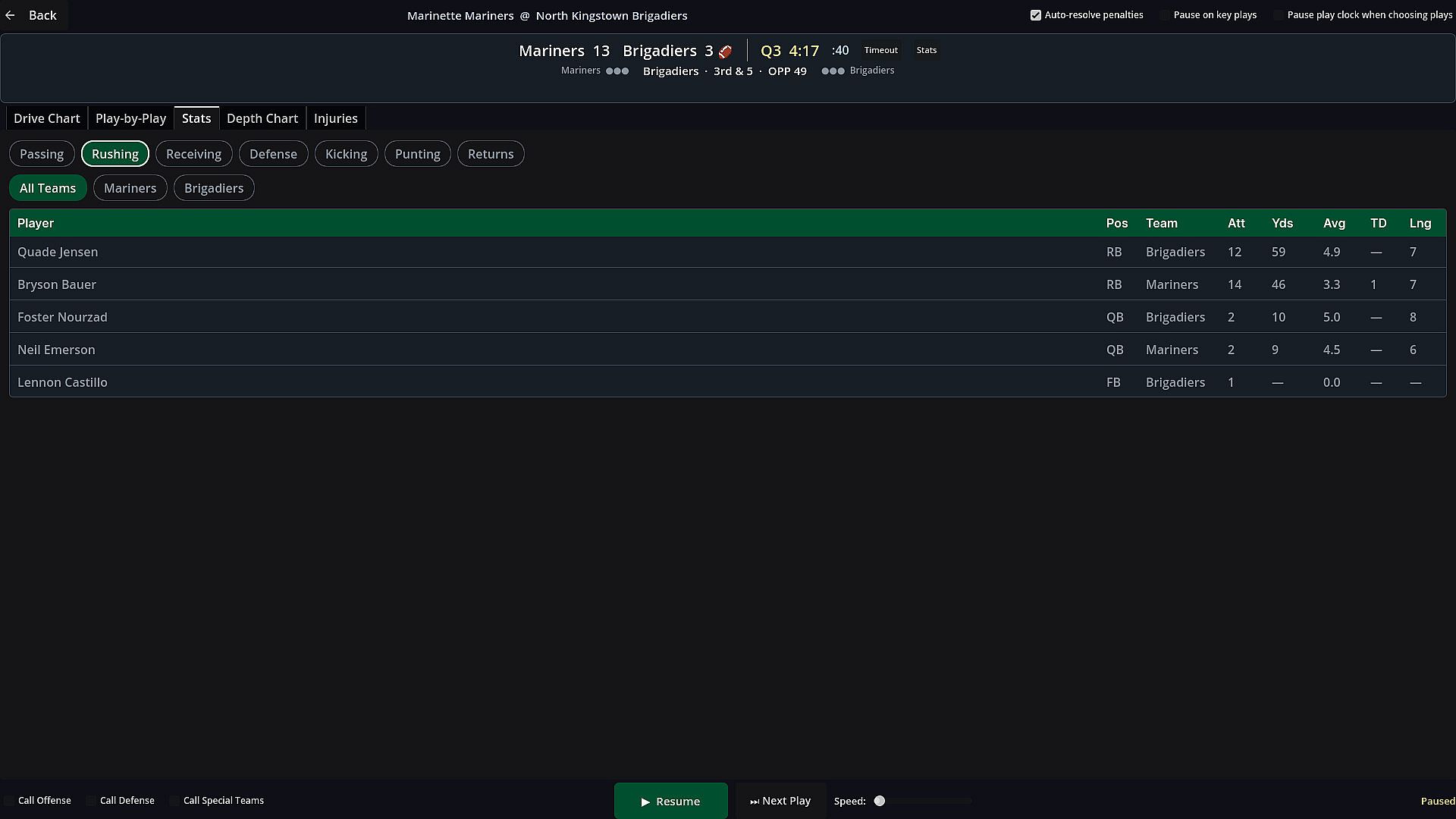Image resolution: width=1456 pixels, height=819 pixels.
Task: Check the Call Special Teams option
Action: pos(174,801)
